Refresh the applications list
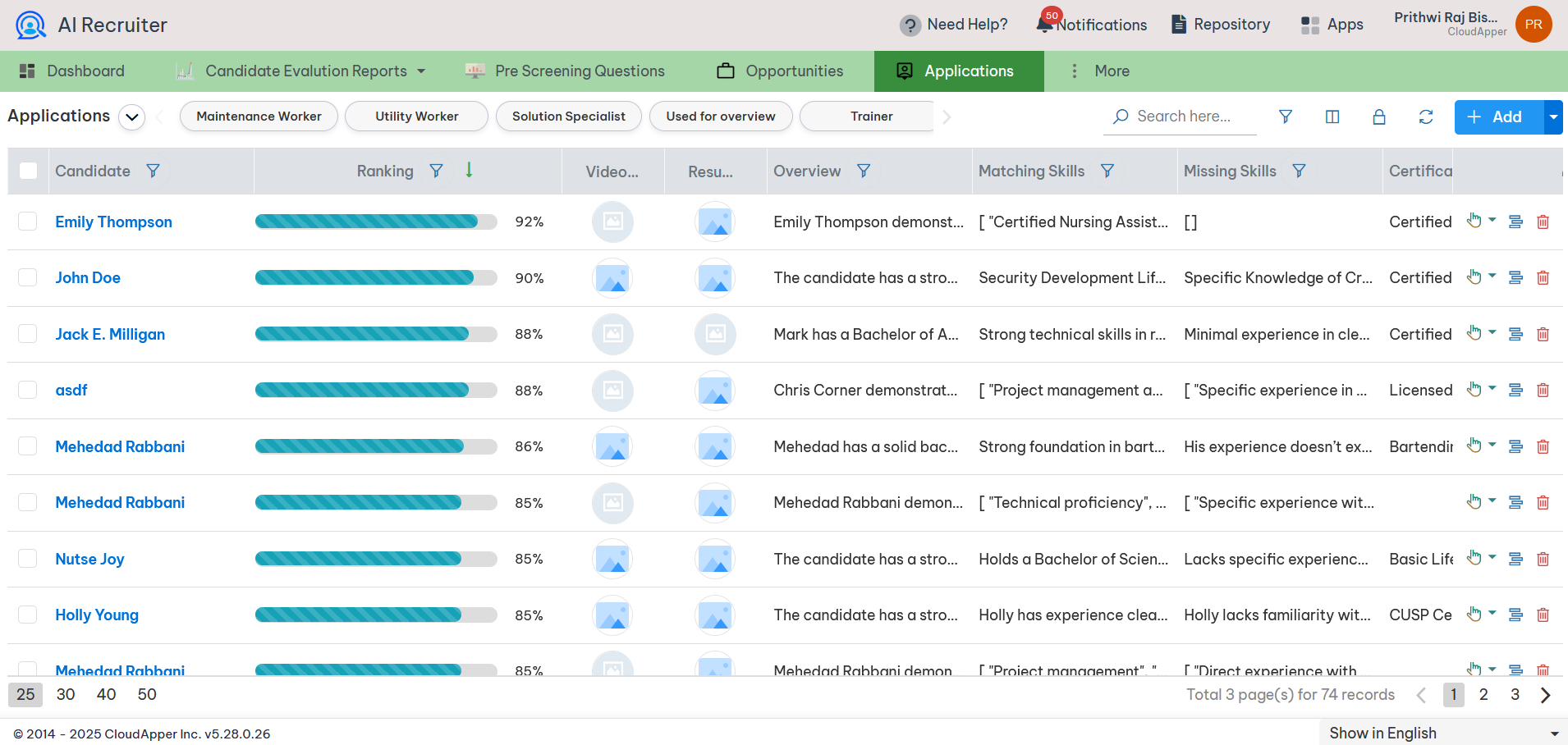This screenshot has height=745, width=1568. pos(1425,117)
